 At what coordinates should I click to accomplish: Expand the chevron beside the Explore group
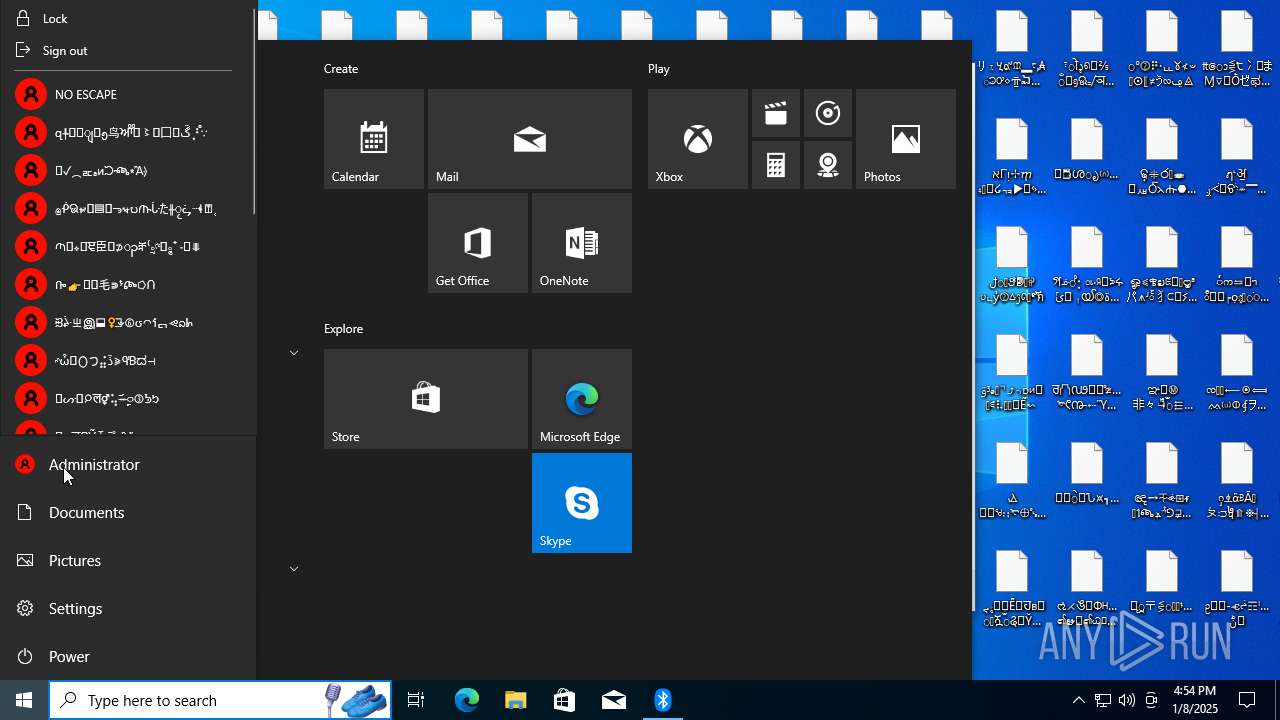coord(294,353)
